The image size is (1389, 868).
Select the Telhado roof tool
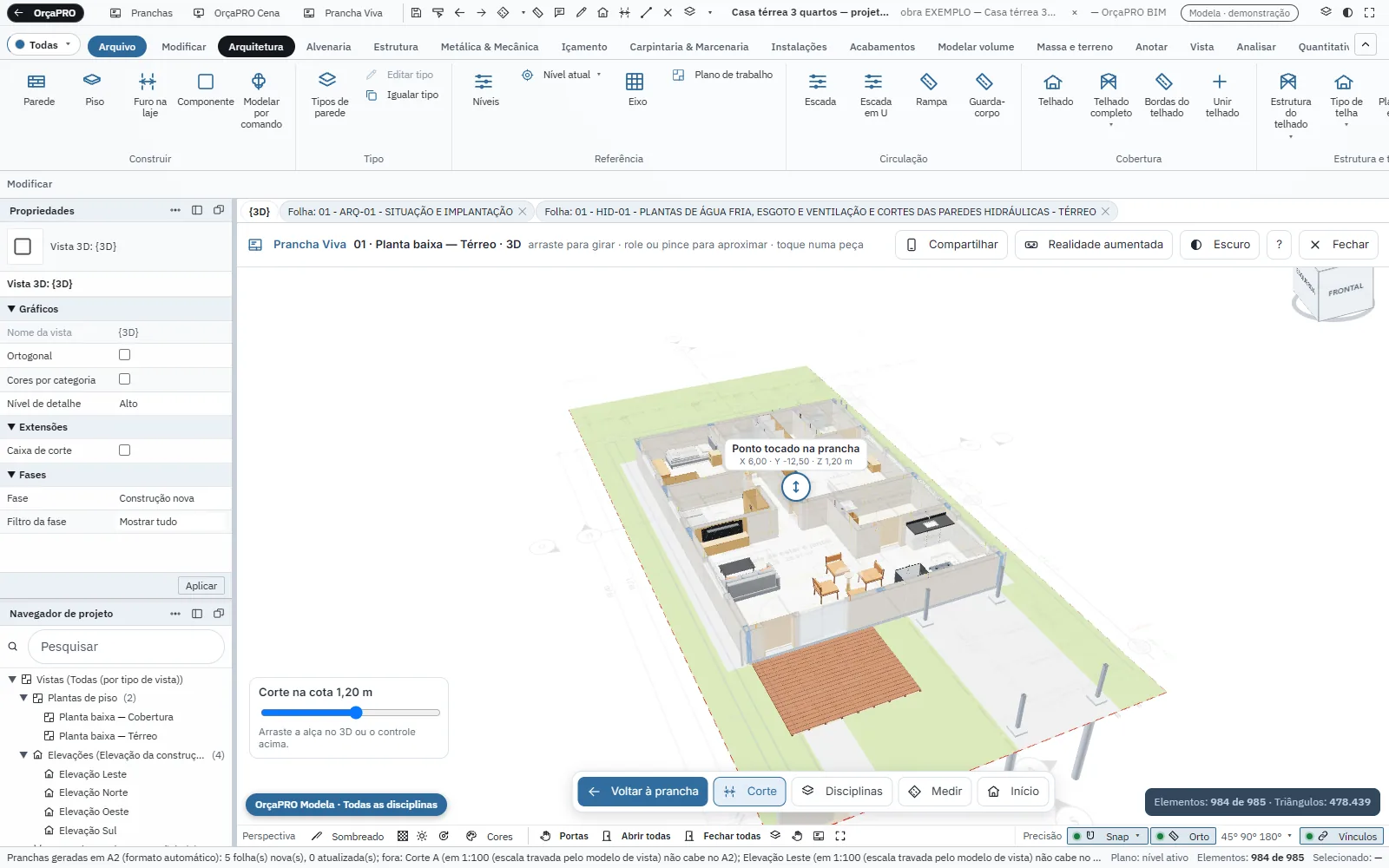[1055, 90]
